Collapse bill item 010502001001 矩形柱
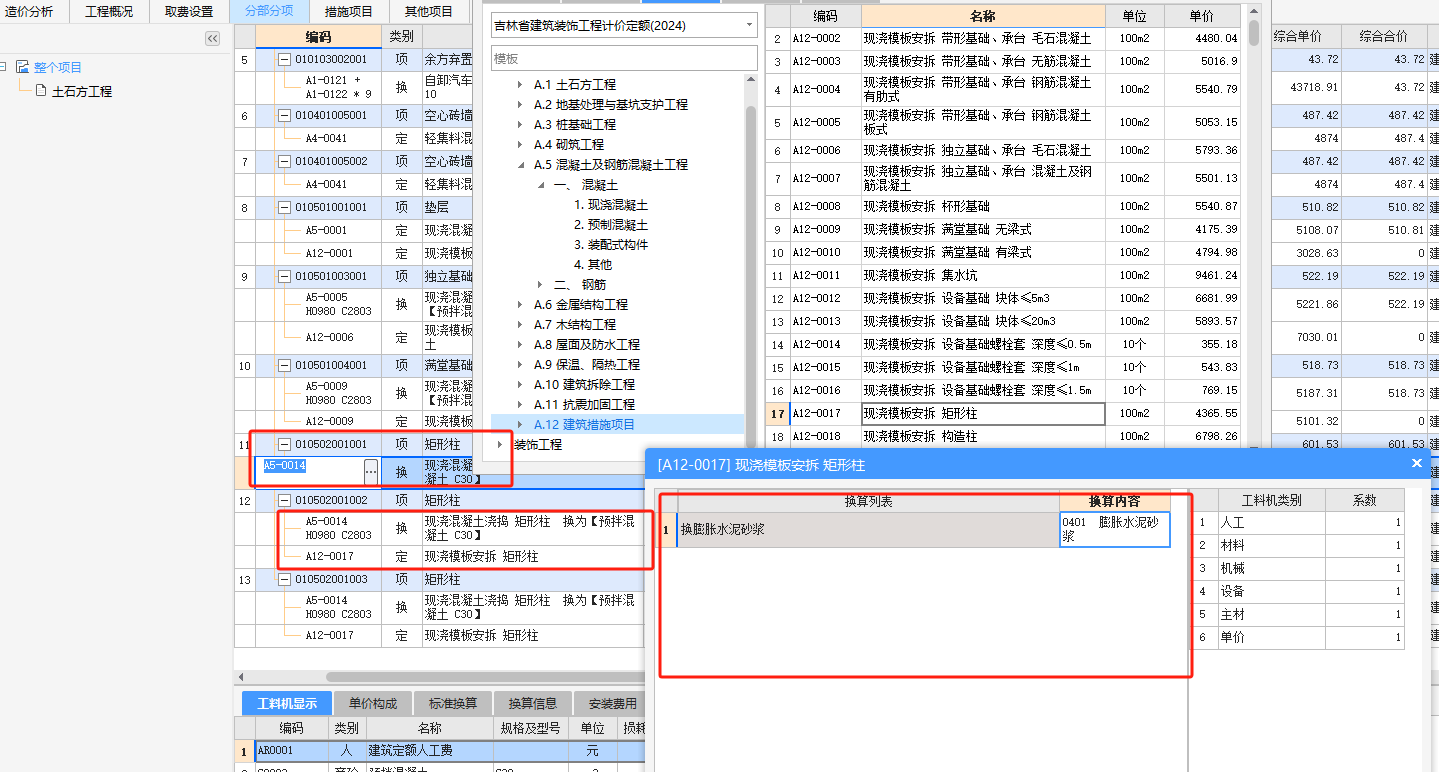 (x=284, y=444)
